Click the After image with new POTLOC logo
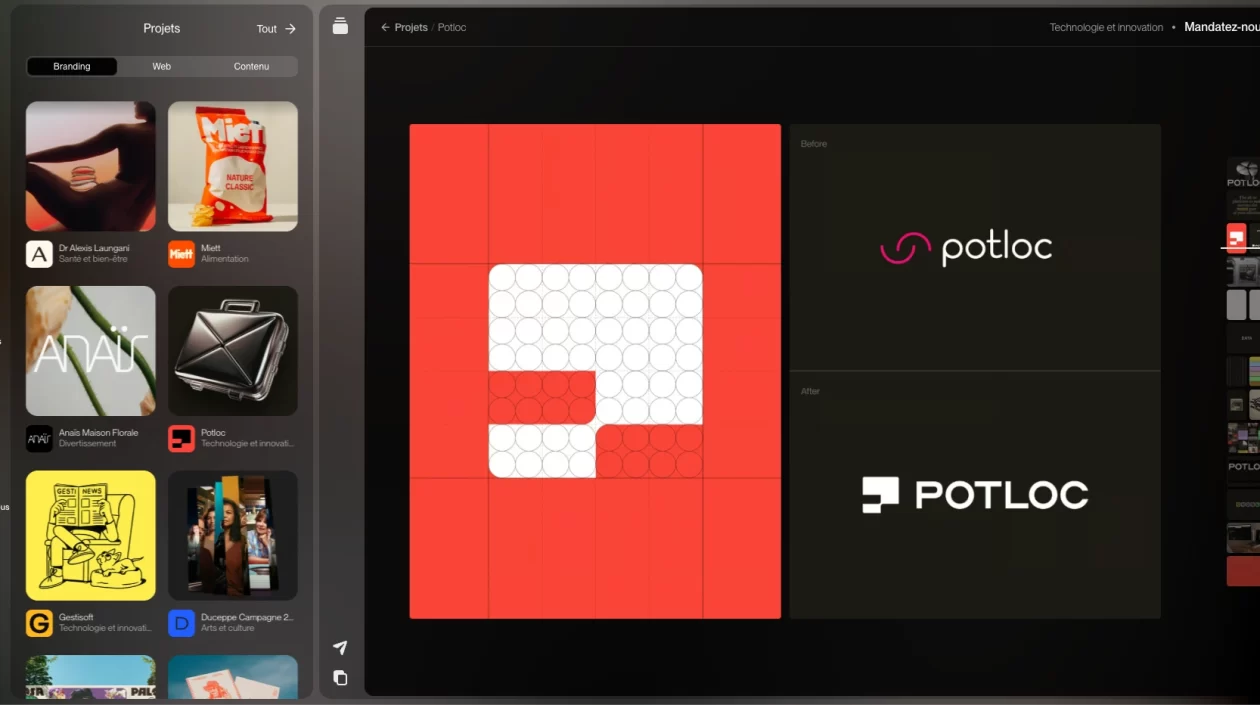 coord(975,495)
